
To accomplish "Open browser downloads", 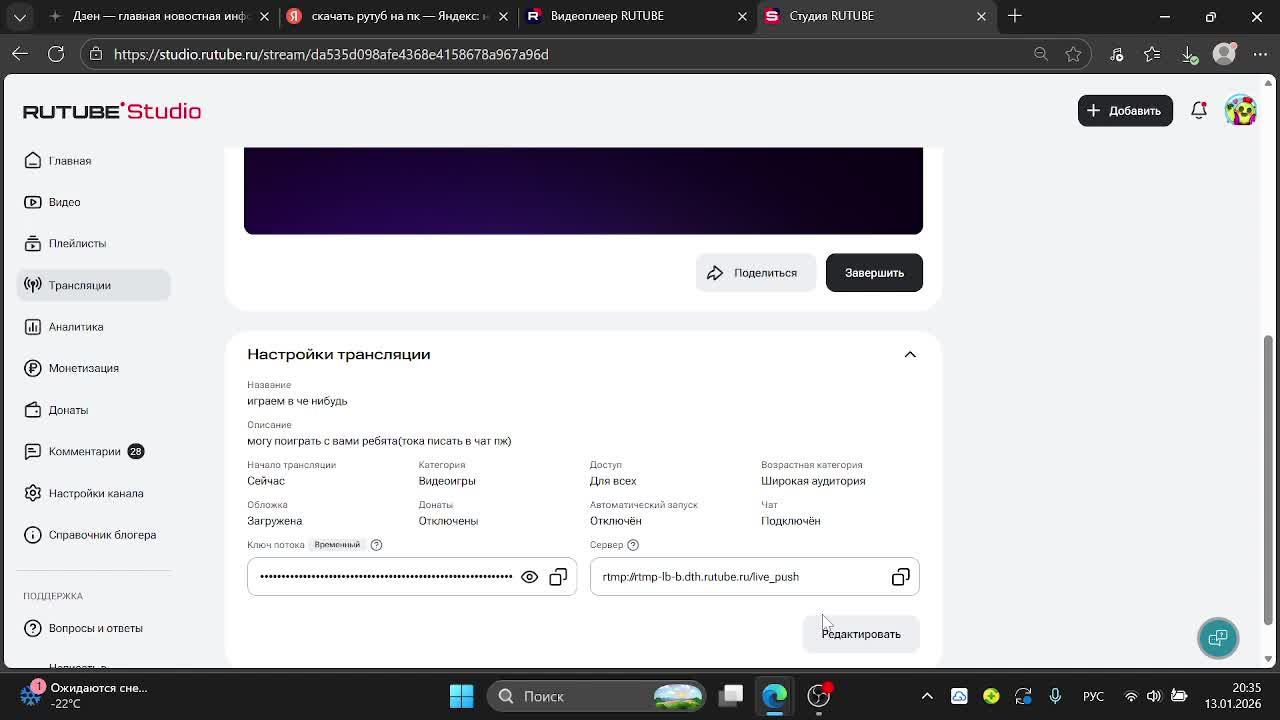I will (x=1189, y=54).
